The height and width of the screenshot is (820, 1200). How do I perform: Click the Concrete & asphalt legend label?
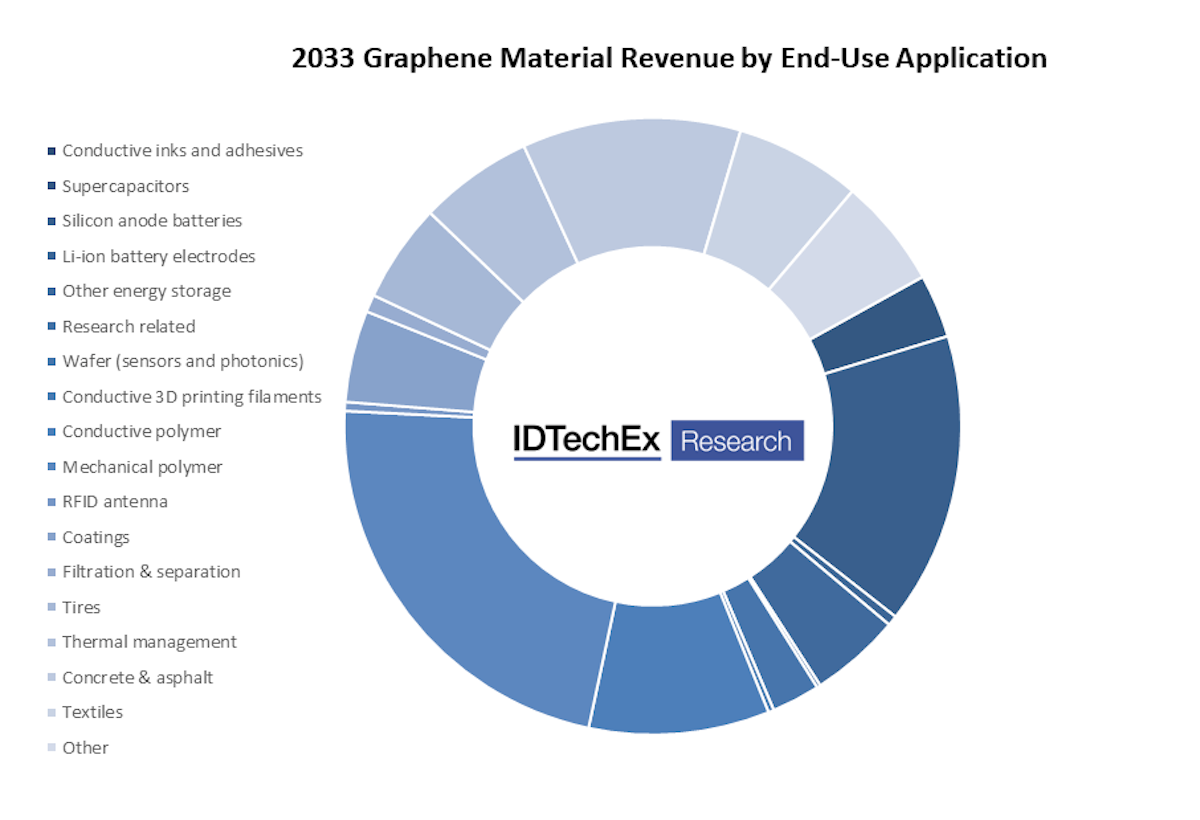(137, 676)
